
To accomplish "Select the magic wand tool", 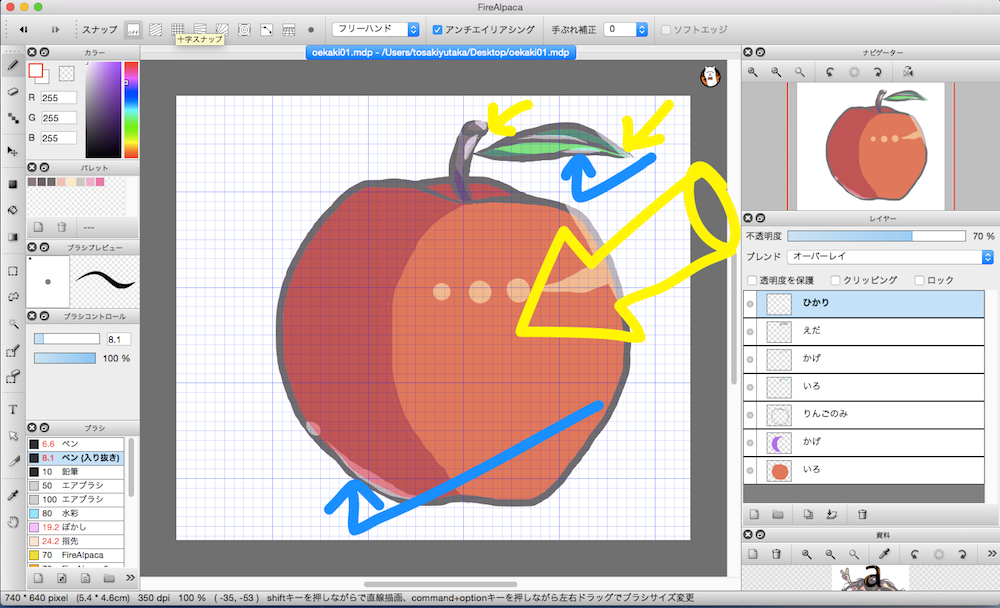I will pyautogui.click(x=13, y=323).
